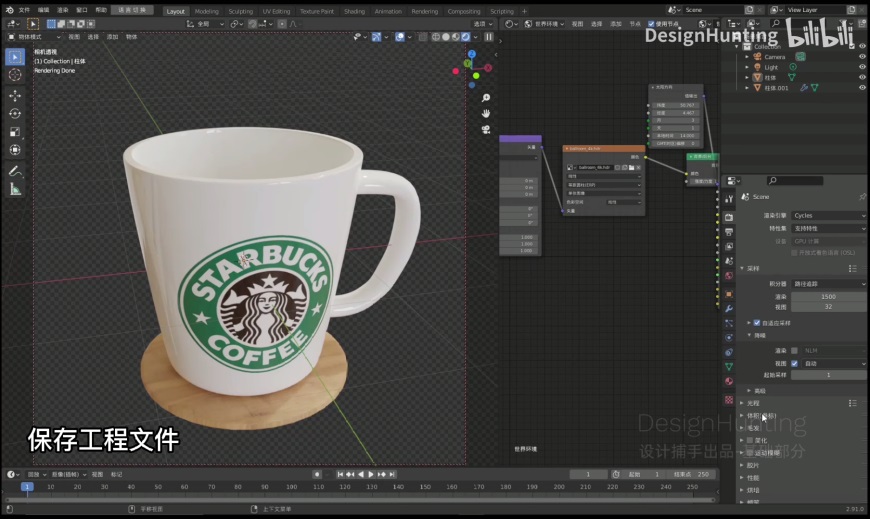
Task: Open the Material properties tab
Action: 729,381
